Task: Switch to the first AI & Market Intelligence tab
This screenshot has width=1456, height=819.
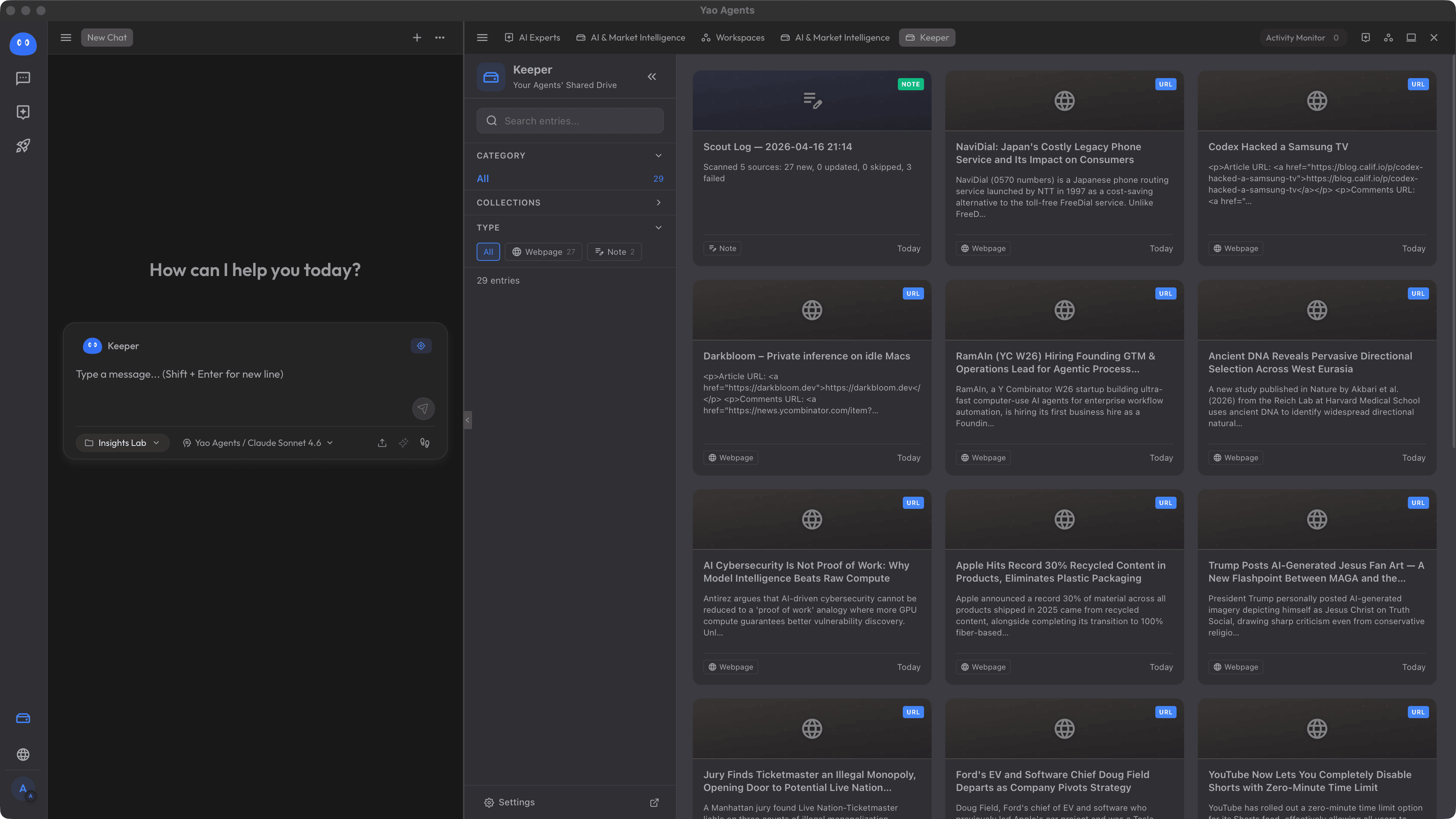Action: click(630, 37)
